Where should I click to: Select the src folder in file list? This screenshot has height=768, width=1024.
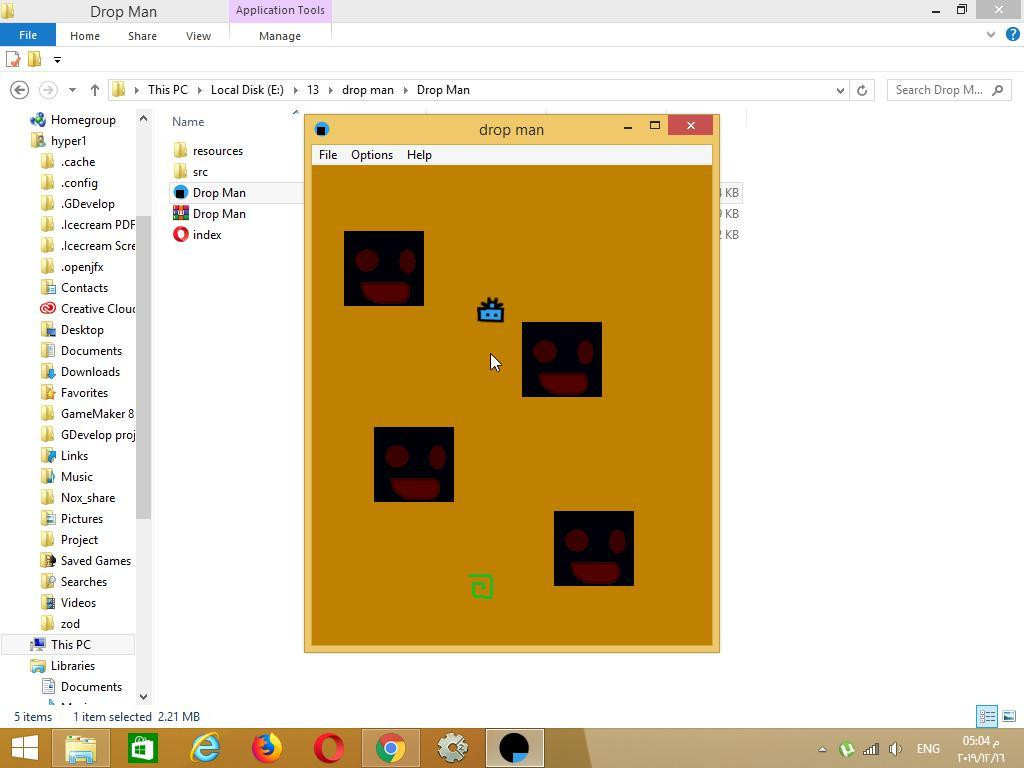click(191, 172)
